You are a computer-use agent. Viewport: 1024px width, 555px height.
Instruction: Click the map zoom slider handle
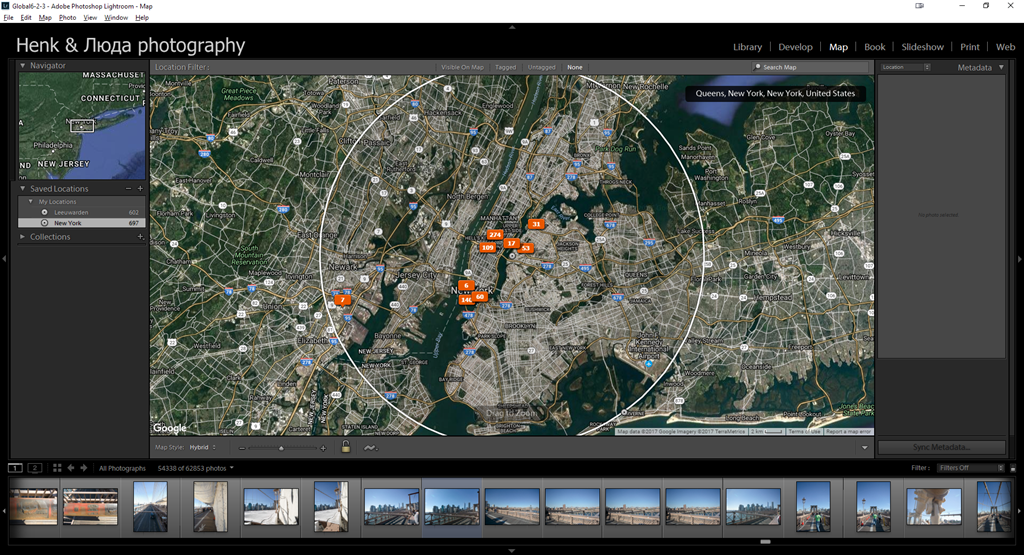pyautogui.click(x=281, y=448)
